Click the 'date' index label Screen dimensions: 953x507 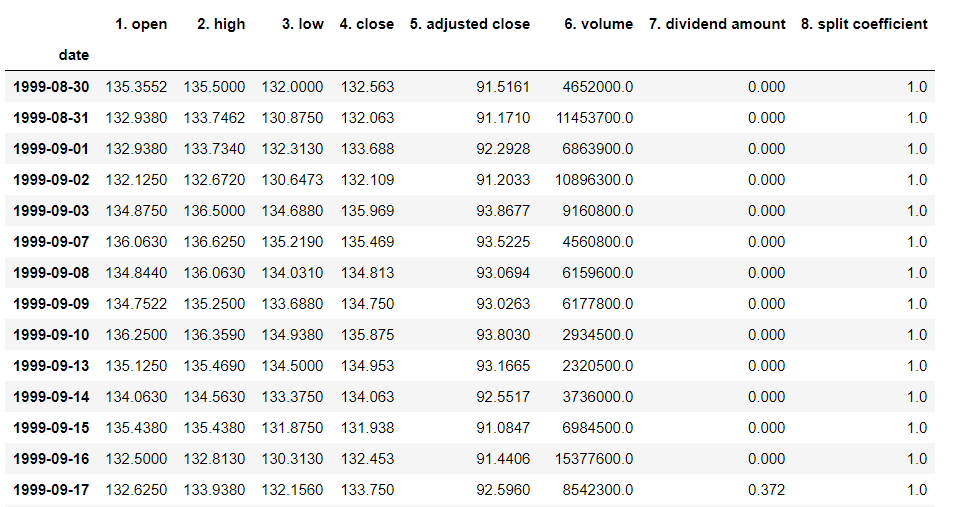point(74,55)
